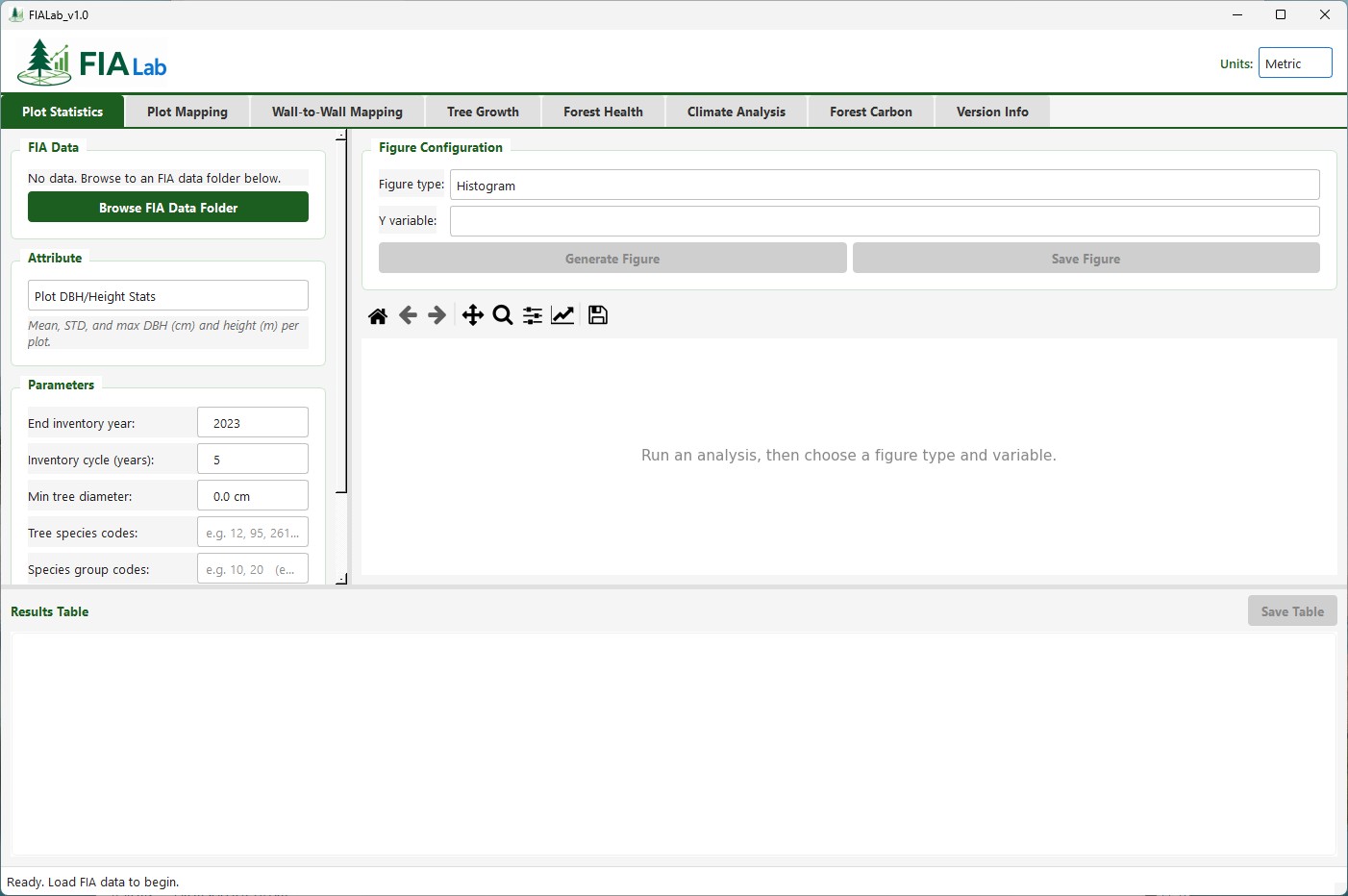Open the Figure type Histogram dropdown
Screen dimensions: 1348x896
click(885, 185)
